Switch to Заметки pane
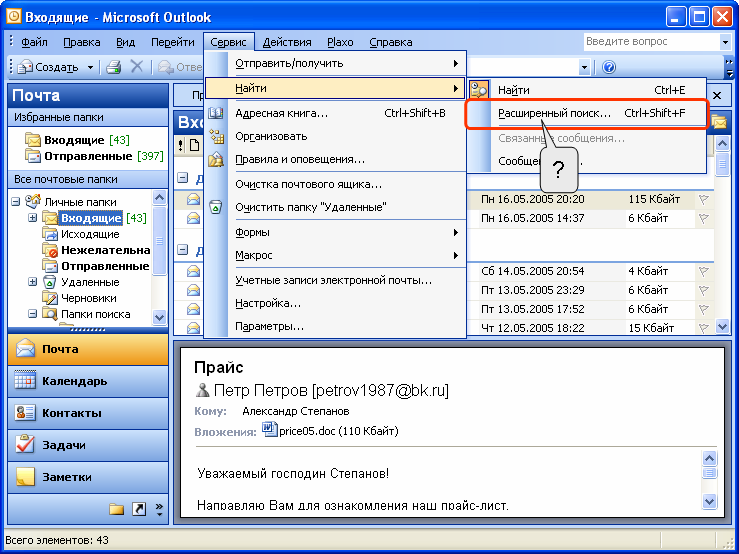This screenshot has width=739, height=554. click(x=88, y=477)
